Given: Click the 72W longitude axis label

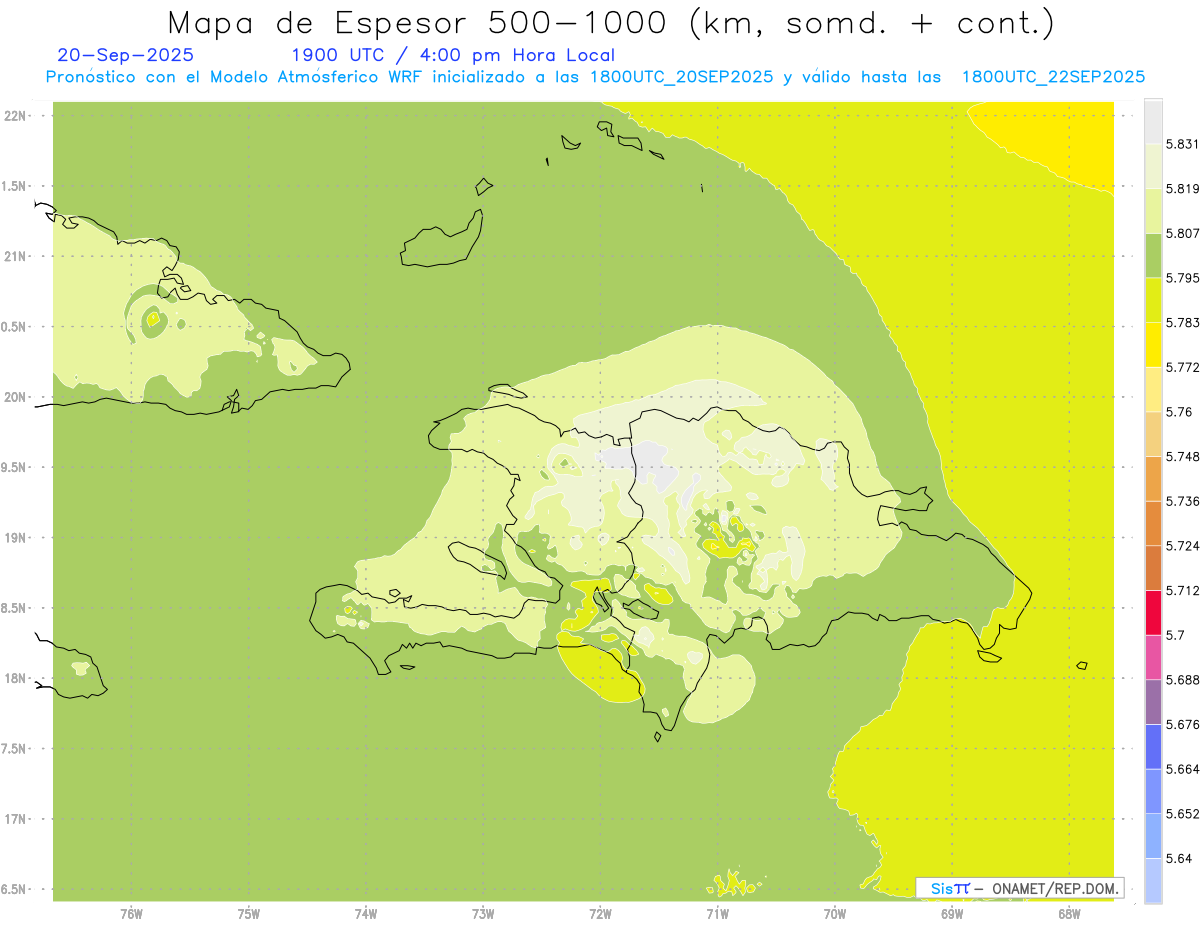Looking at the screenshot, I should point(600,913).
